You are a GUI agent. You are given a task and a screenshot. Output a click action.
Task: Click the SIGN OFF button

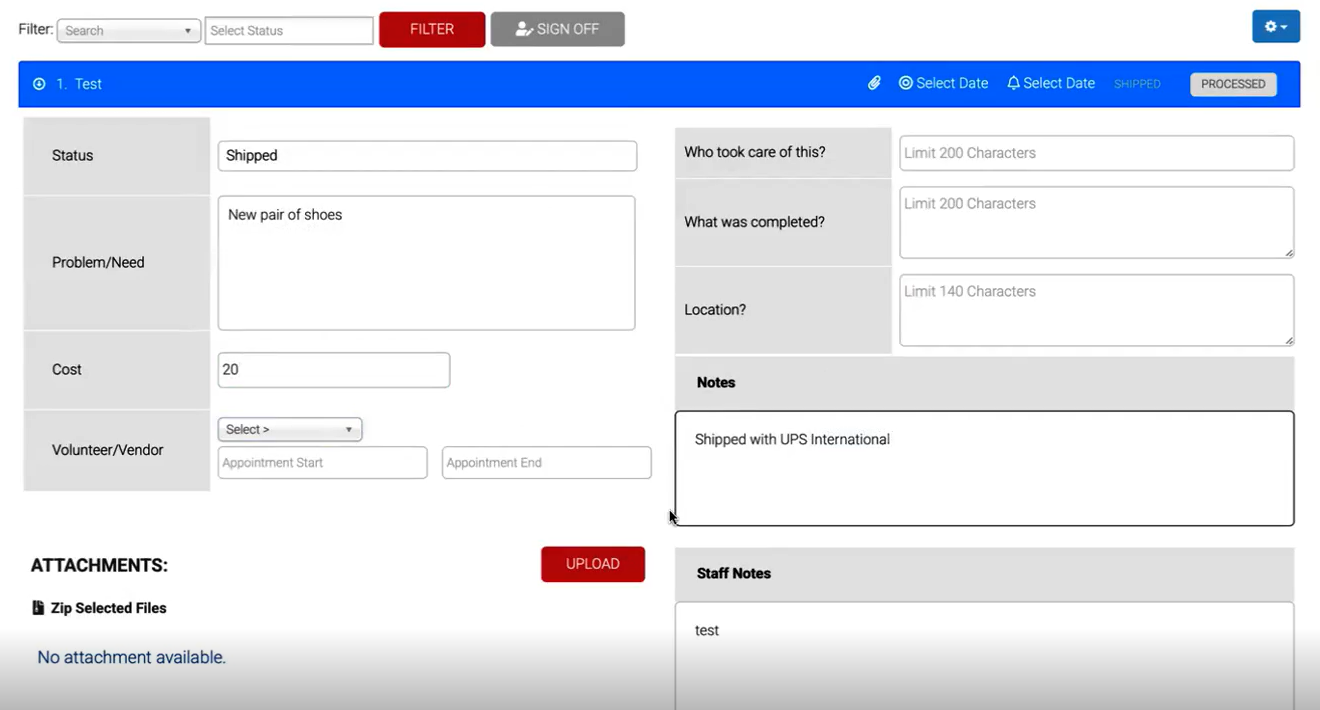point(557,29)
